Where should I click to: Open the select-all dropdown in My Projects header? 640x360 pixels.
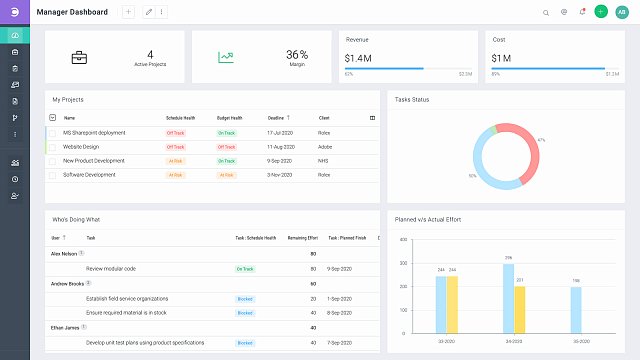pyautogui.click(x=53, y=118)
